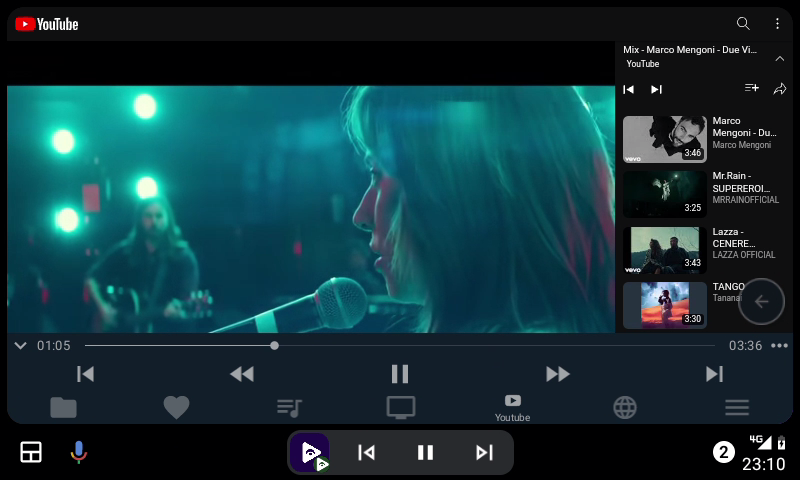The image size is (800, 480).
Task: Open Mr.Rain SUPEREROI video thumbnail
Action: 664,194
